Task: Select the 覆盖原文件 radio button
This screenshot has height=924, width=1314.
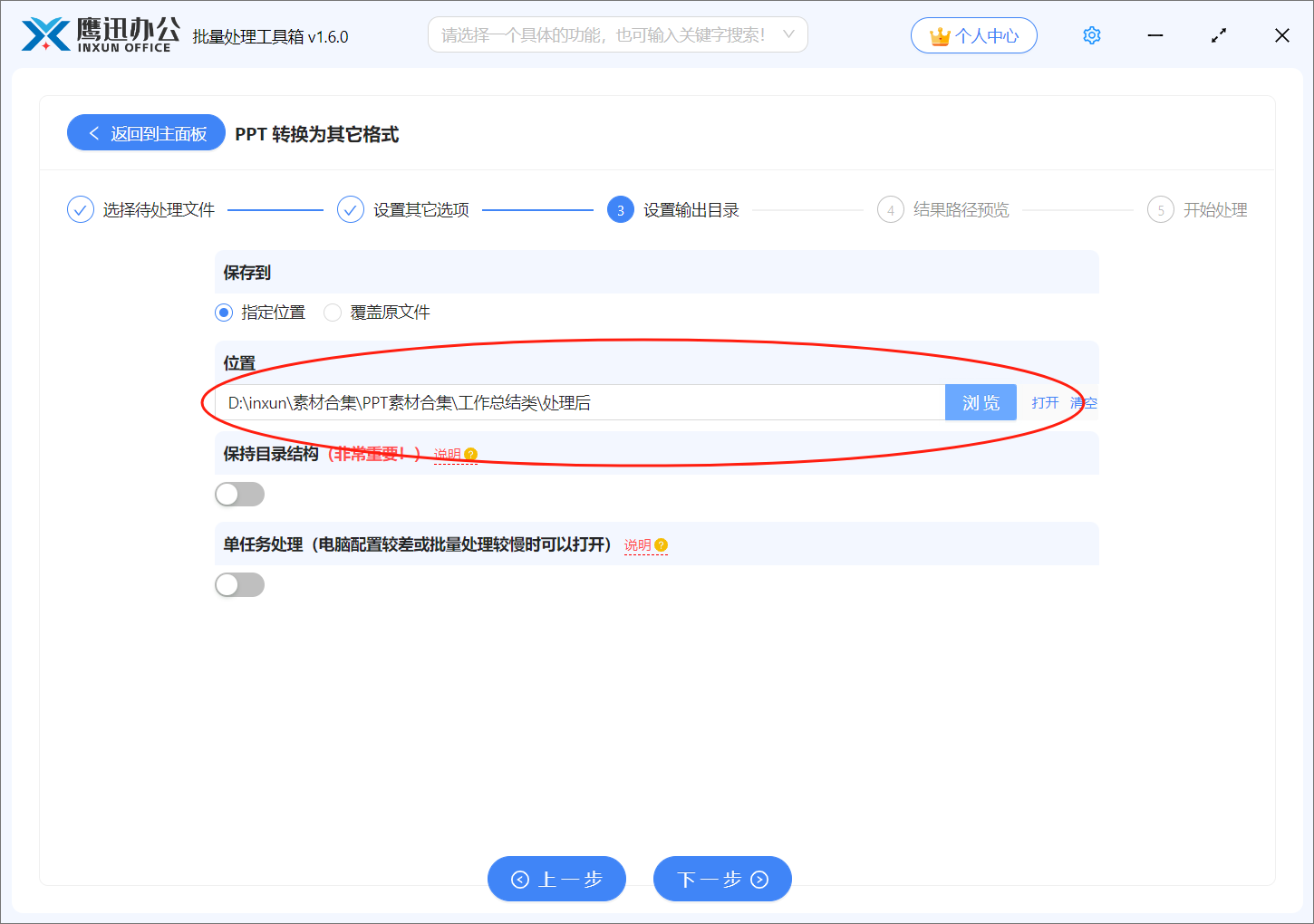Action: 333,312
